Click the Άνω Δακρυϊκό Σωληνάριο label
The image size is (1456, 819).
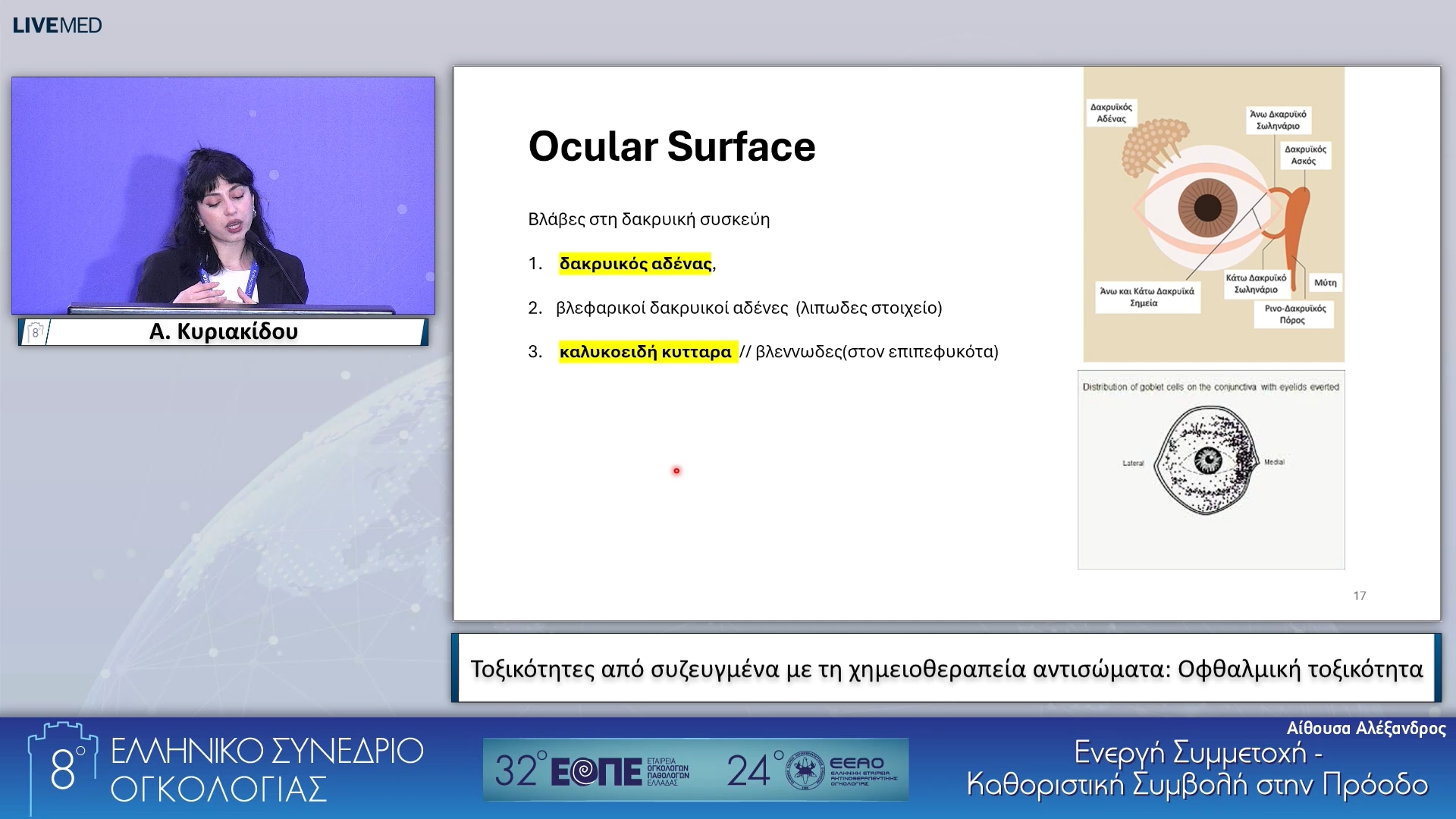1279,120
